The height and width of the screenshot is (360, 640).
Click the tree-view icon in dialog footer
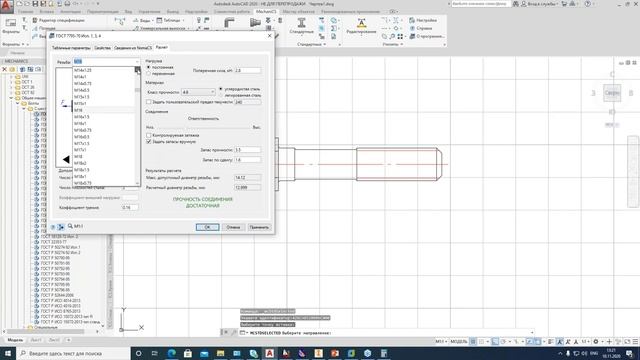[x=61, y=227]
